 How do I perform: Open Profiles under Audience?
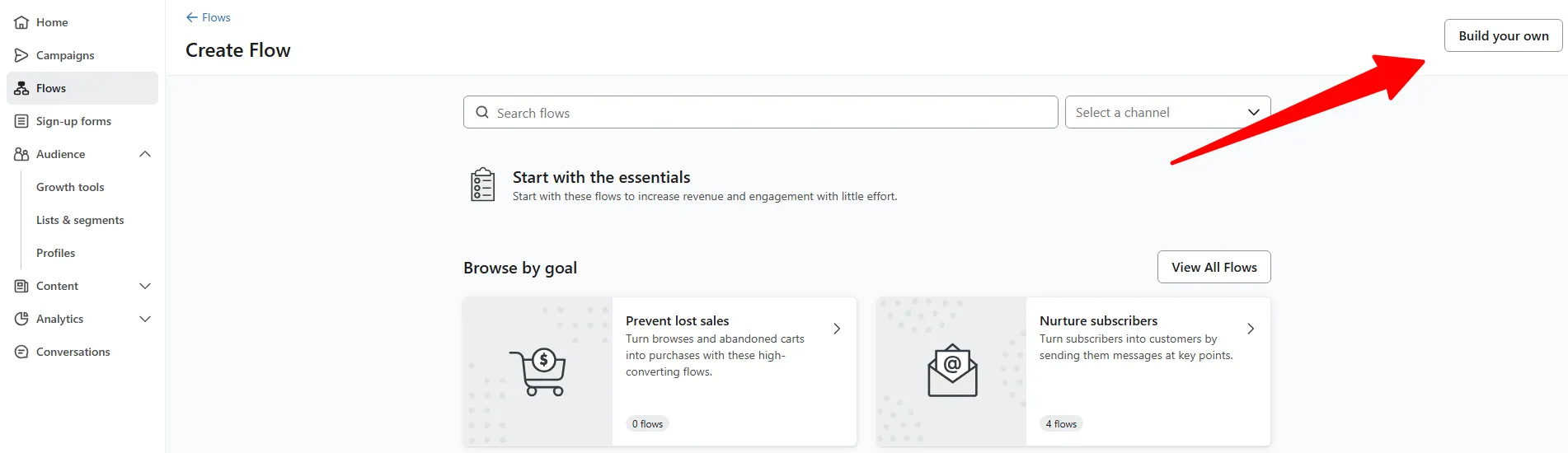[55, 253]
